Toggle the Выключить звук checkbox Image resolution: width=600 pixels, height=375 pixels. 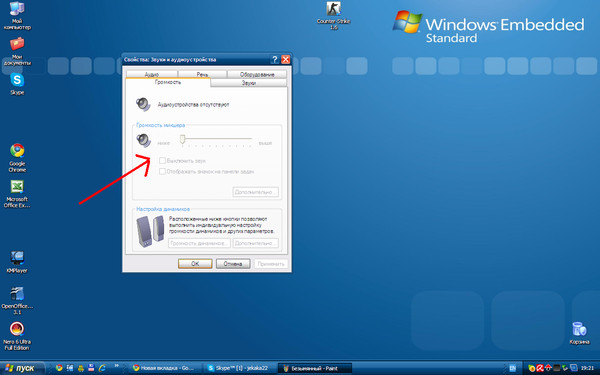[x=162, y=161]
